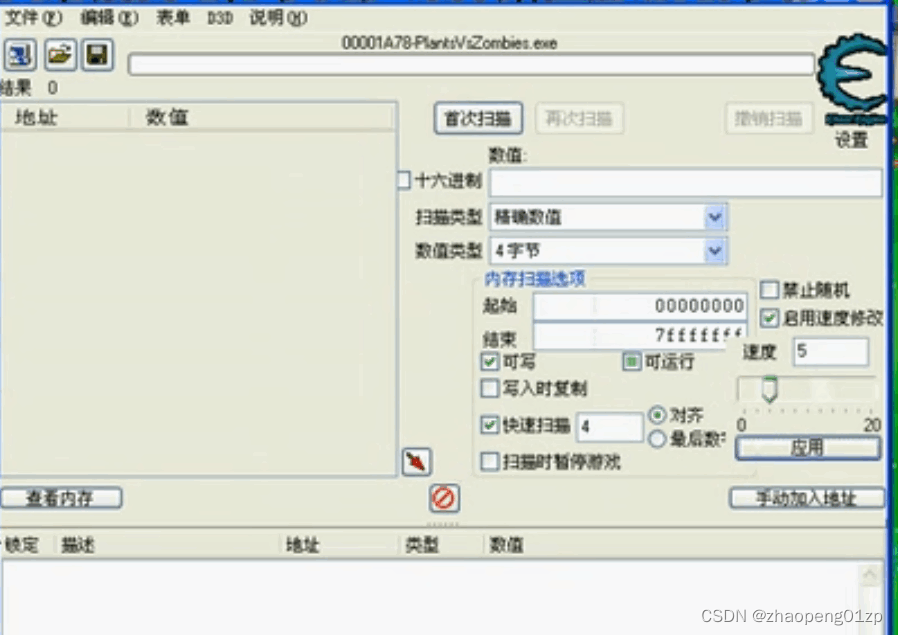Image resolution: width=898 pixels, height=635 pixels.
Task: Enable the 写入时复制 copy-on-write checkbox
Action: tap(489, 389)
